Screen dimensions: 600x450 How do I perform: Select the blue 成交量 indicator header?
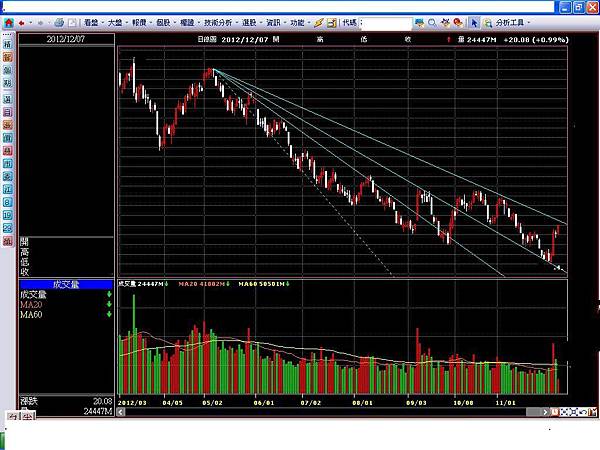(66, 284)
